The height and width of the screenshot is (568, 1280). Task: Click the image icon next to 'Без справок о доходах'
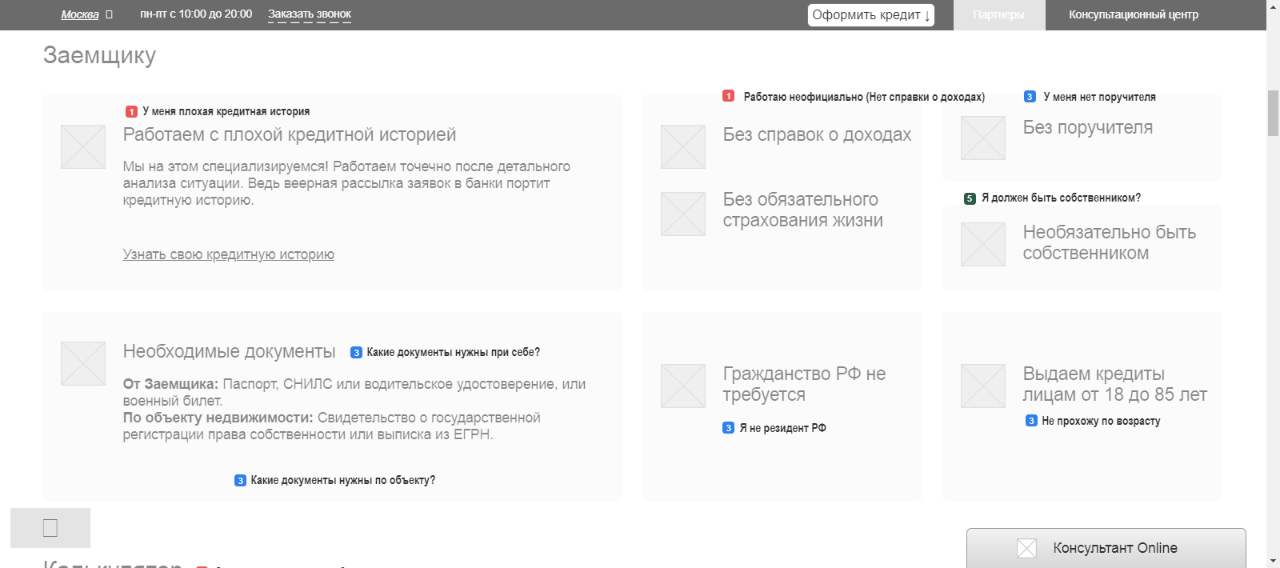point(683,146)
